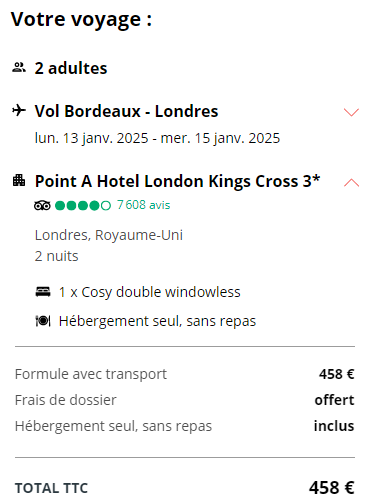The width and height of the screenshot is (371, 504).
Task: Click the hotel building icon
Action: click(x=19, y=180)
